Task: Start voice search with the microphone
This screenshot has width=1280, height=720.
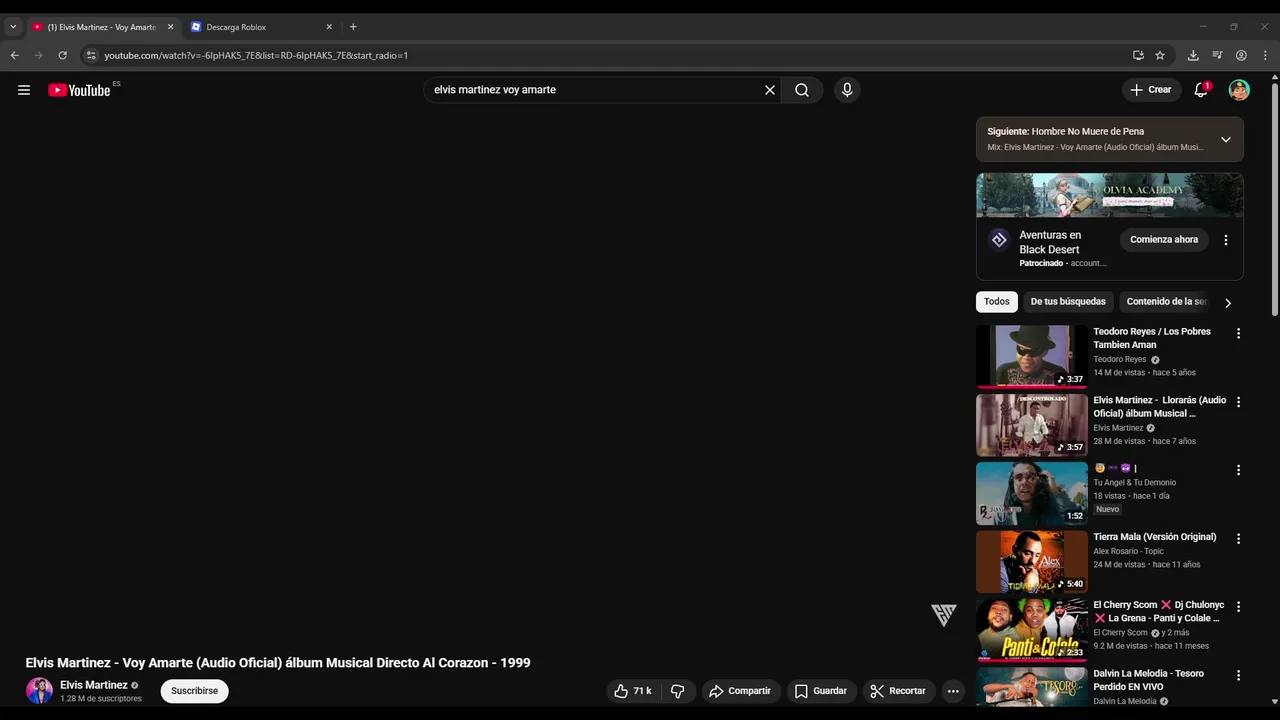Action: click(x=847, y=90)
